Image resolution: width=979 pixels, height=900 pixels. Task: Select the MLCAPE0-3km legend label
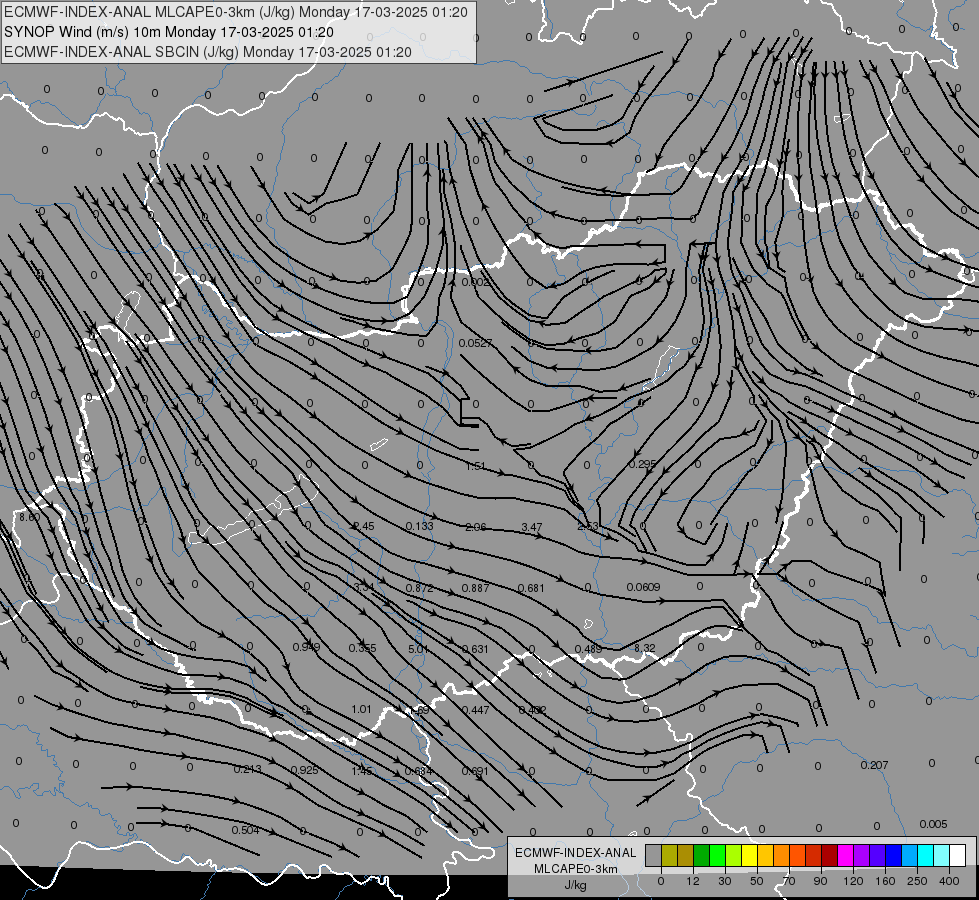(575, 869)
